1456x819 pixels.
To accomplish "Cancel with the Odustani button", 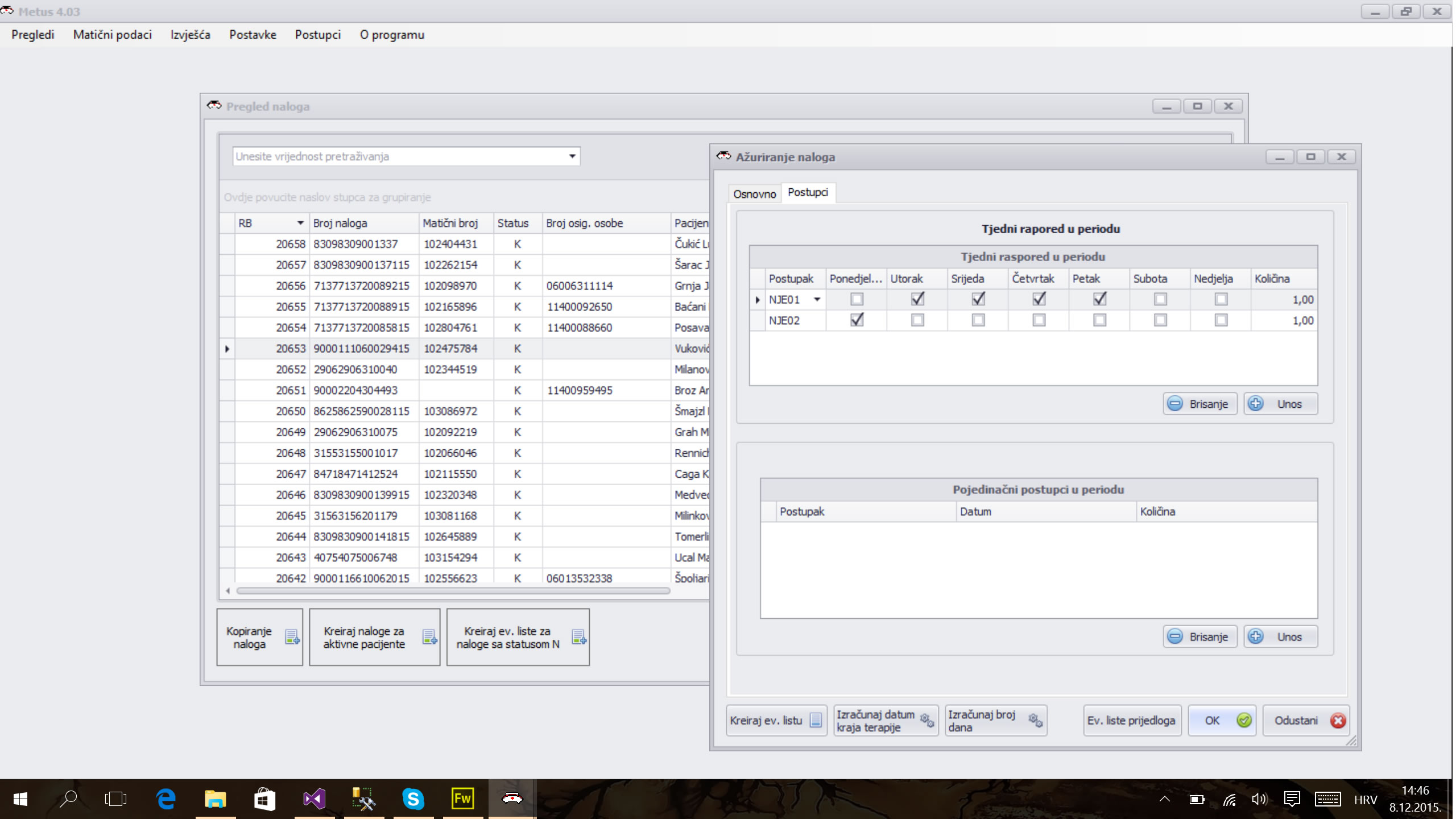I will [x=1305, y=721].
